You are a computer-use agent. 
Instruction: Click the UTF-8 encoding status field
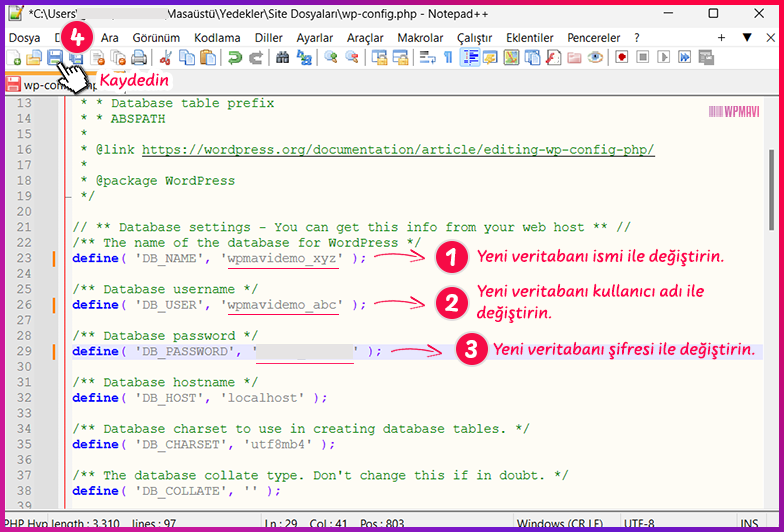point(639,524)
